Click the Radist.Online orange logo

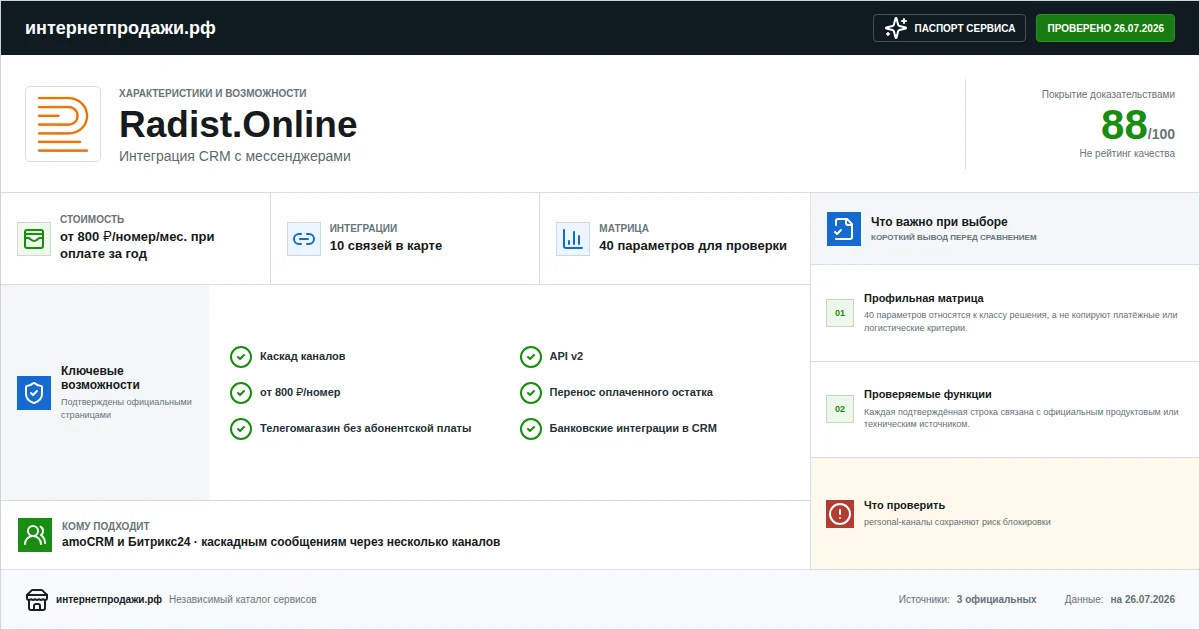pyautogui.click(x=63, y=124)
